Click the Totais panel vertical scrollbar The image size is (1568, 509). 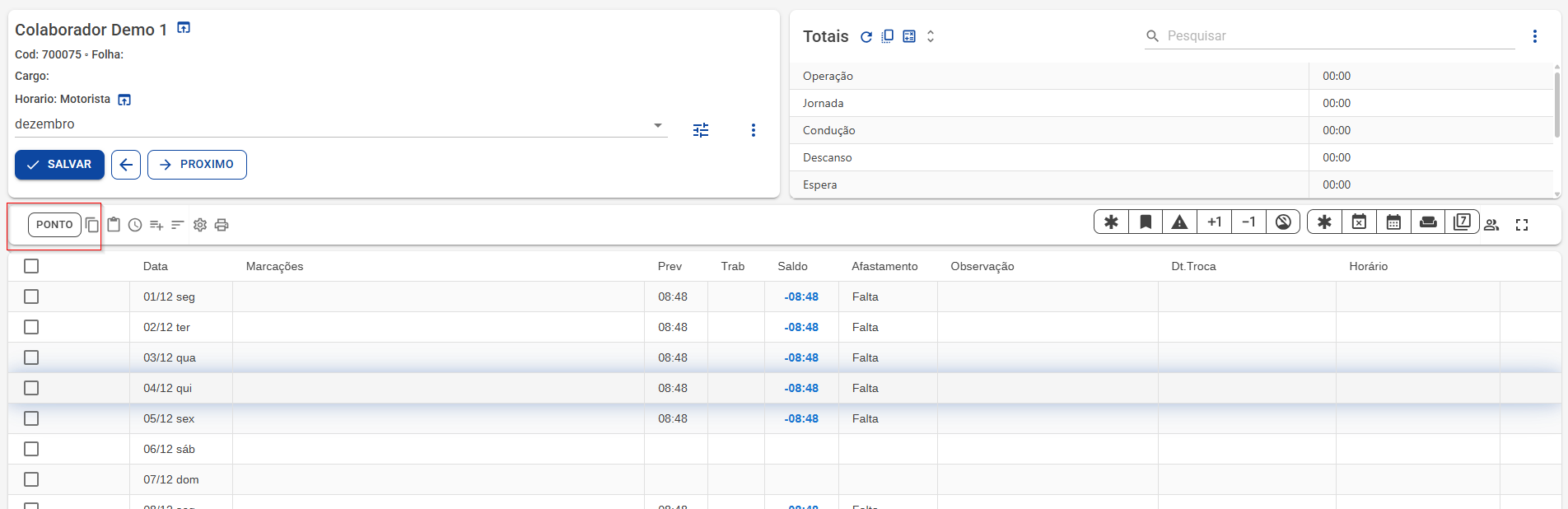click(1556, 105)
